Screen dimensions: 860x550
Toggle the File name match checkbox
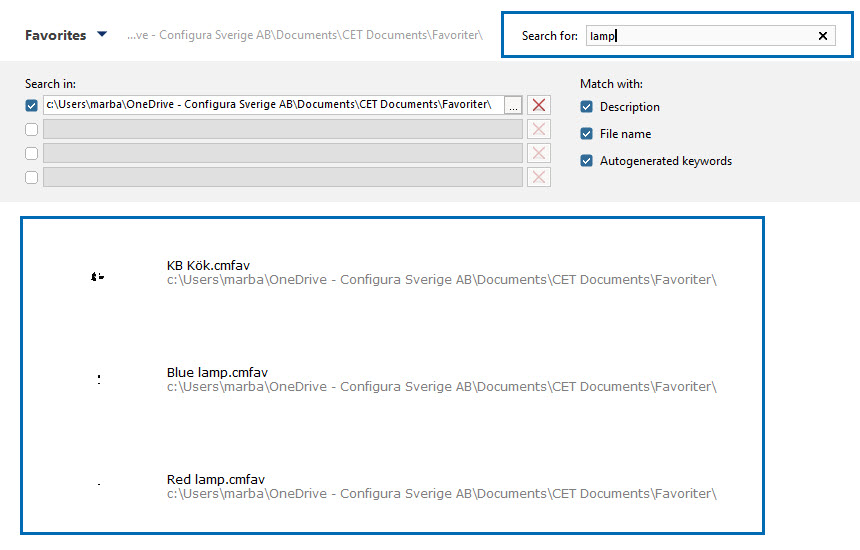(x=586, y=133)
